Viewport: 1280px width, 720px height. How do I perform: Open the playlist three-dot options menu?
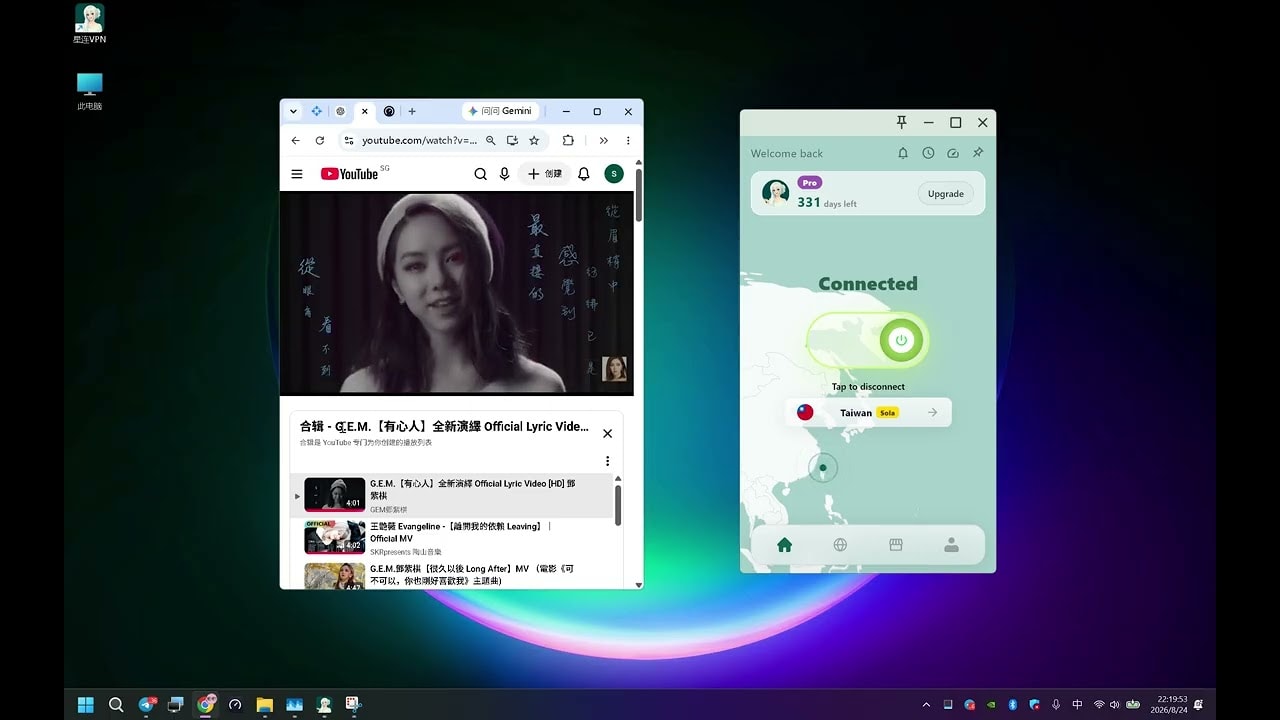[607, 461]
